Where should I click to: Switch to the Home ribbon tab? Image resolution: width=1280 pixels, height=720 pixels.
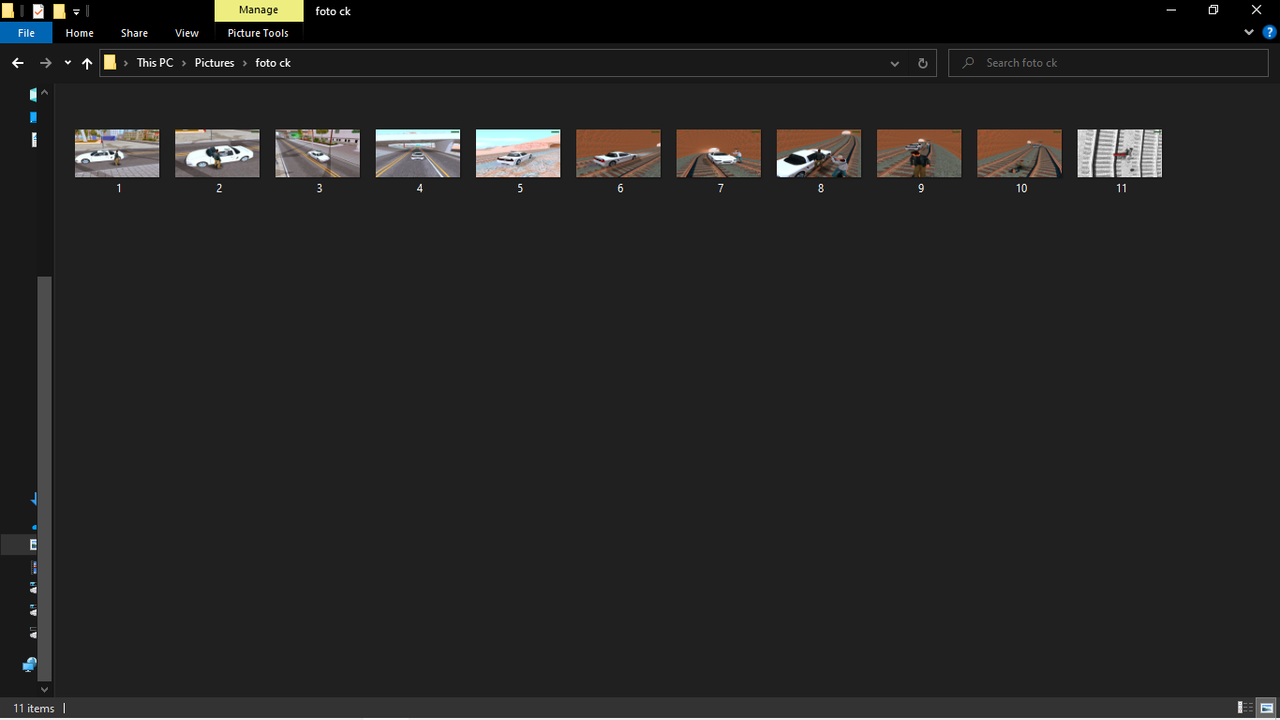point(79,33)
